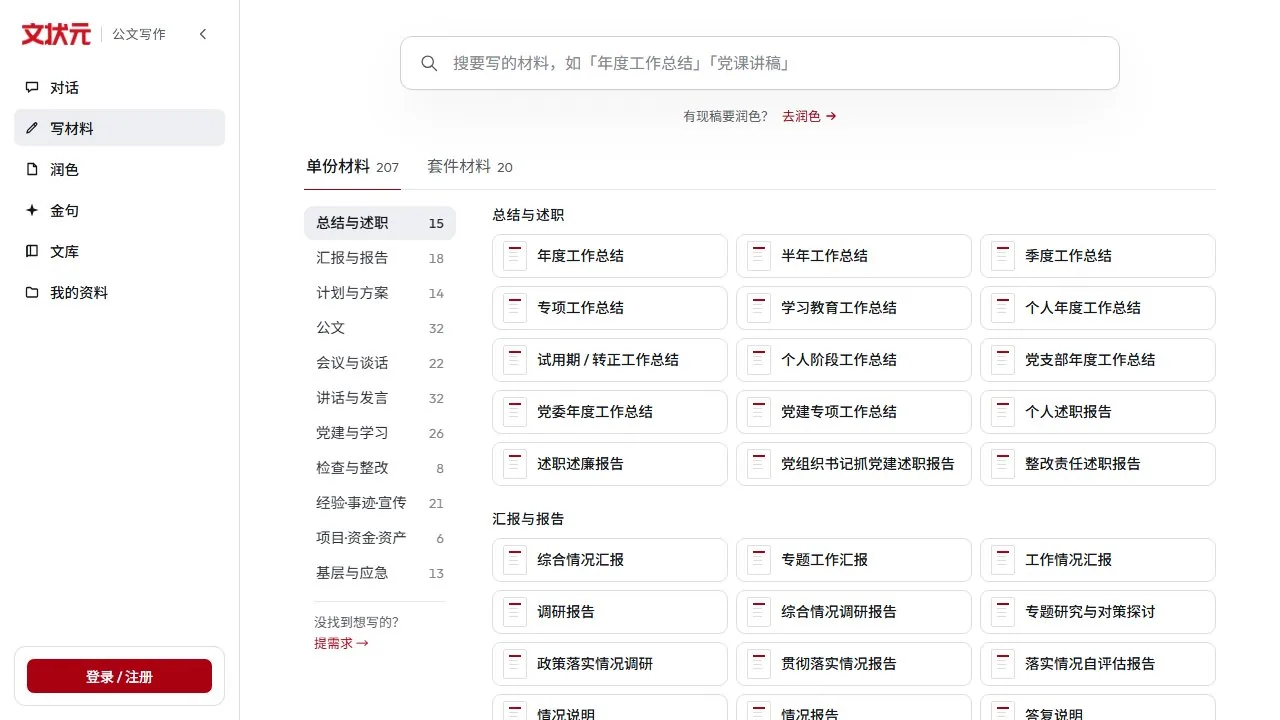Open the 调研报告 template card
The image size is (1280, 720).
coord(610,612)
